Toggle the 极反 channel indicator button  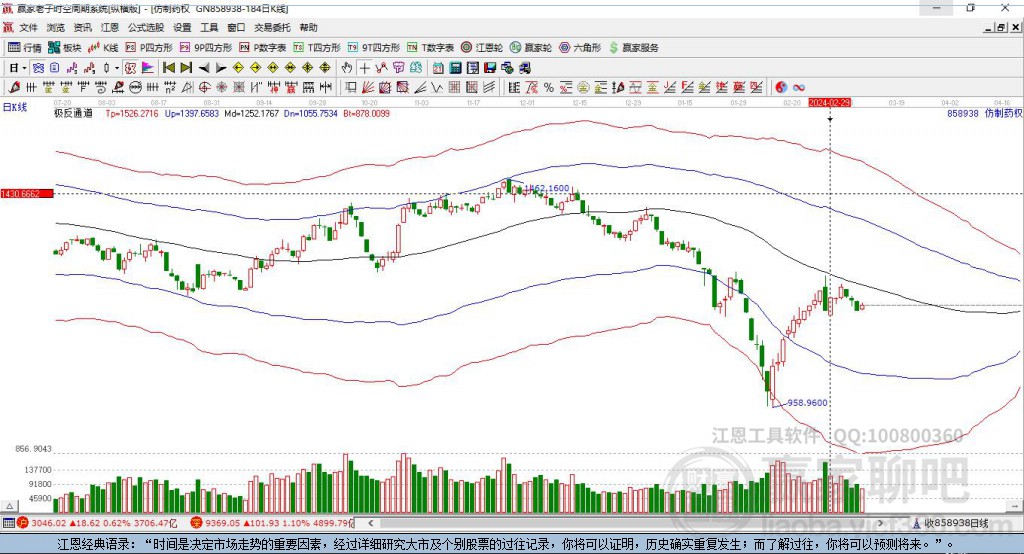131,68
